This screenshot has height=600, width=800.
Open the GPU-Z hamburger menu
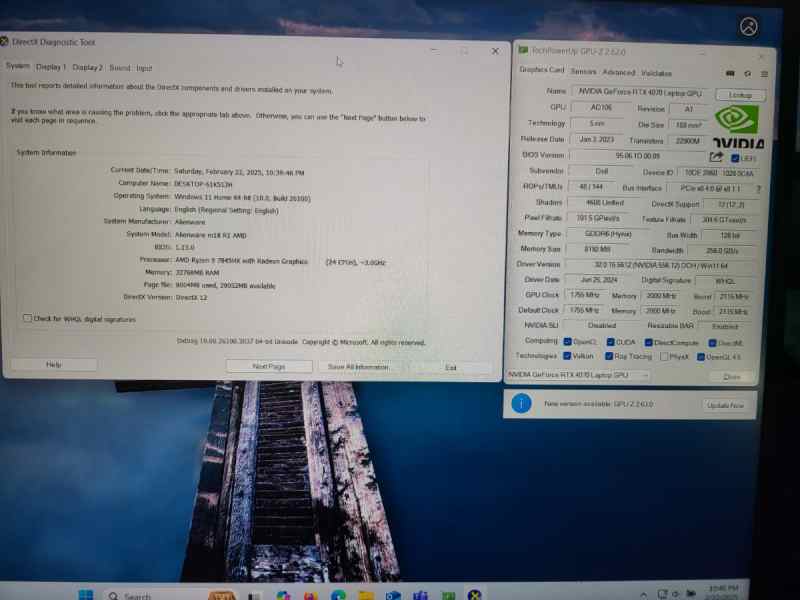[764, 74]
